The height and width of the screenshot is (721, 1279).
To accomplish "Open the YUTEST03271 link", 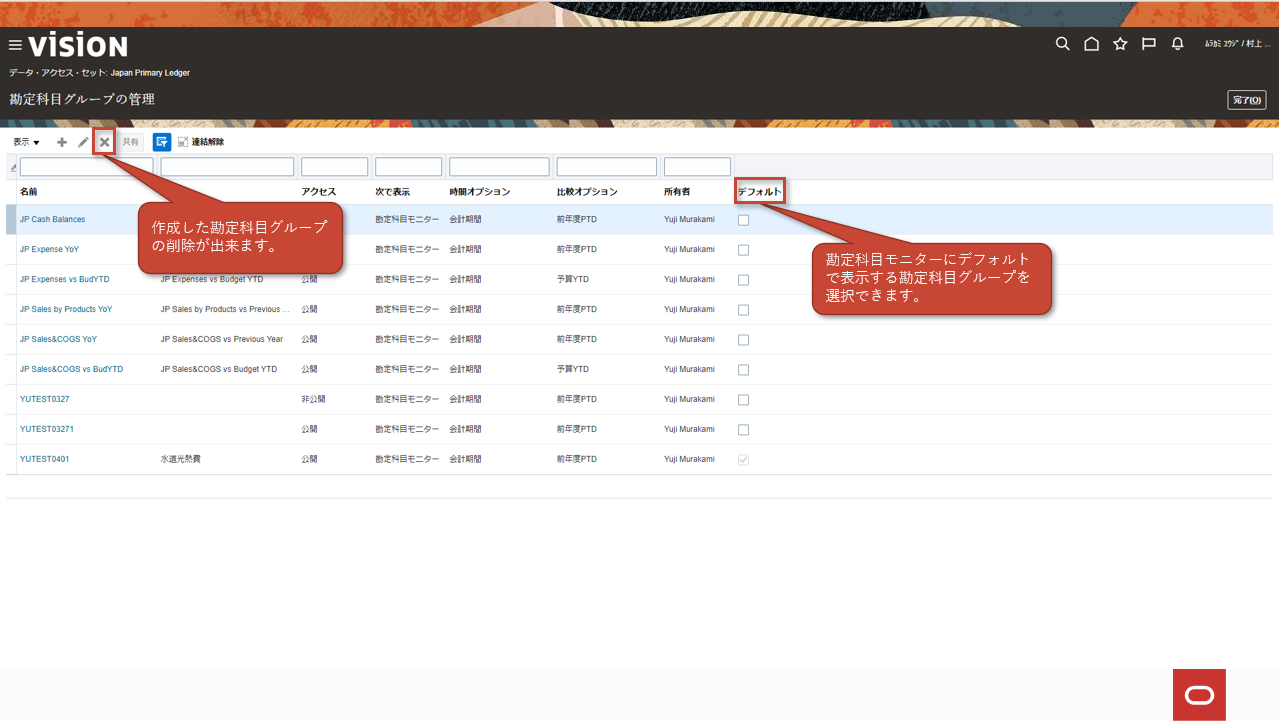I will click(x=47, y=429).
